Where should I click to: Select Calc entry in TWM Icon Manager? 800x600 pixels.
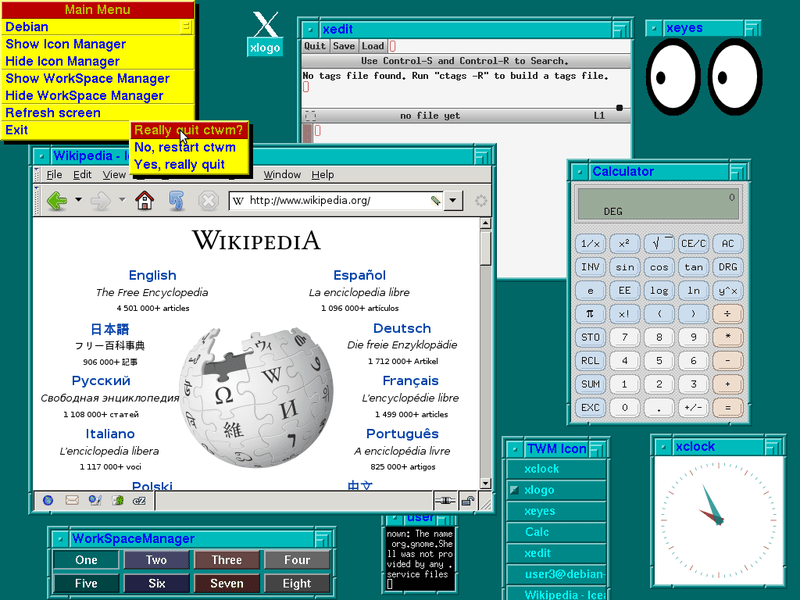[557, 532]
